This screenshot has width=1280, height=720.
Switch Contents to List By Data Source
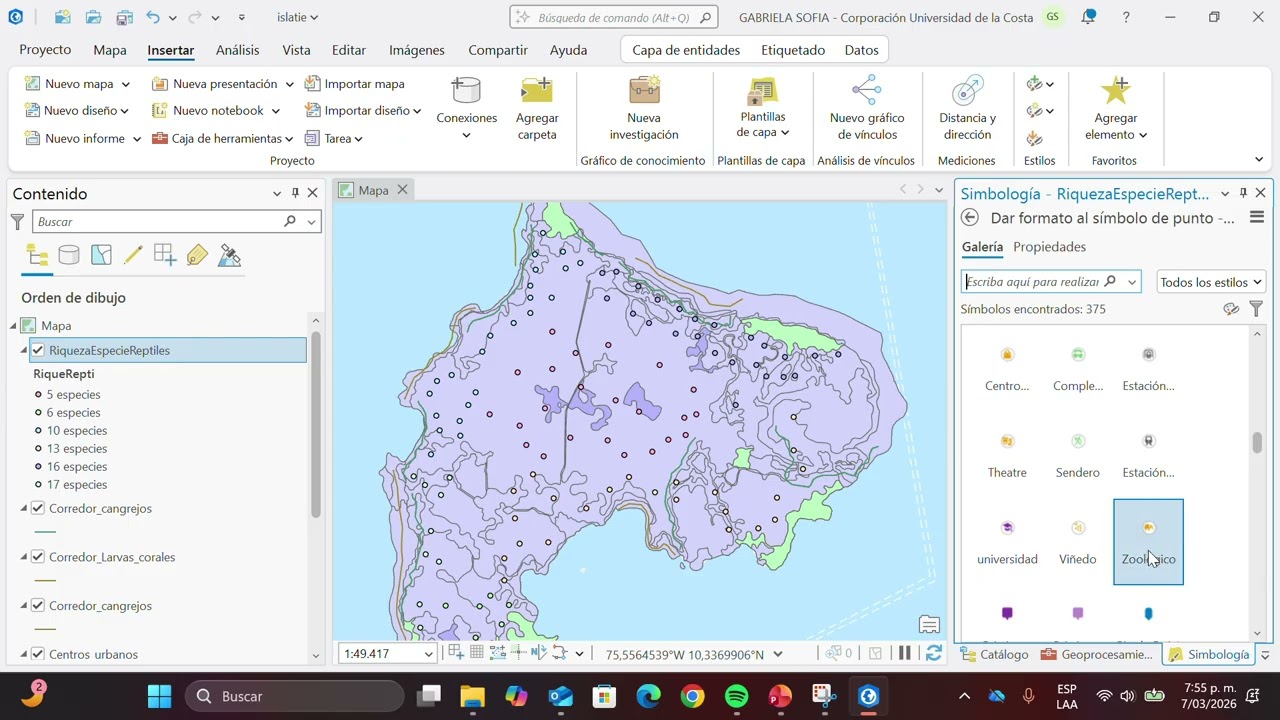click(69, 255)
